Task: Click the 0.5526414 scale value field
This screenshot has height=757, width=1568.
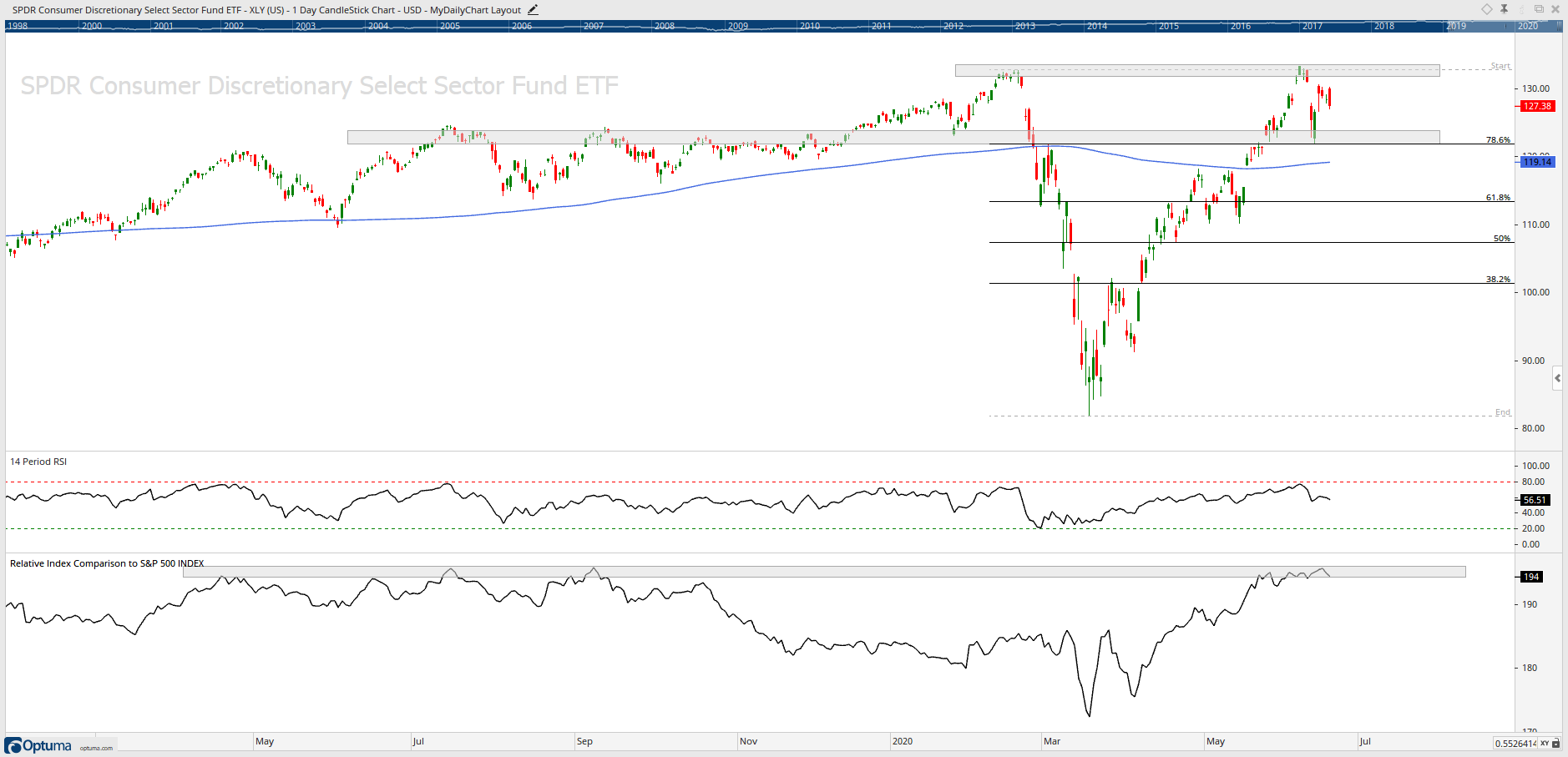Action: coord(1515,743)
